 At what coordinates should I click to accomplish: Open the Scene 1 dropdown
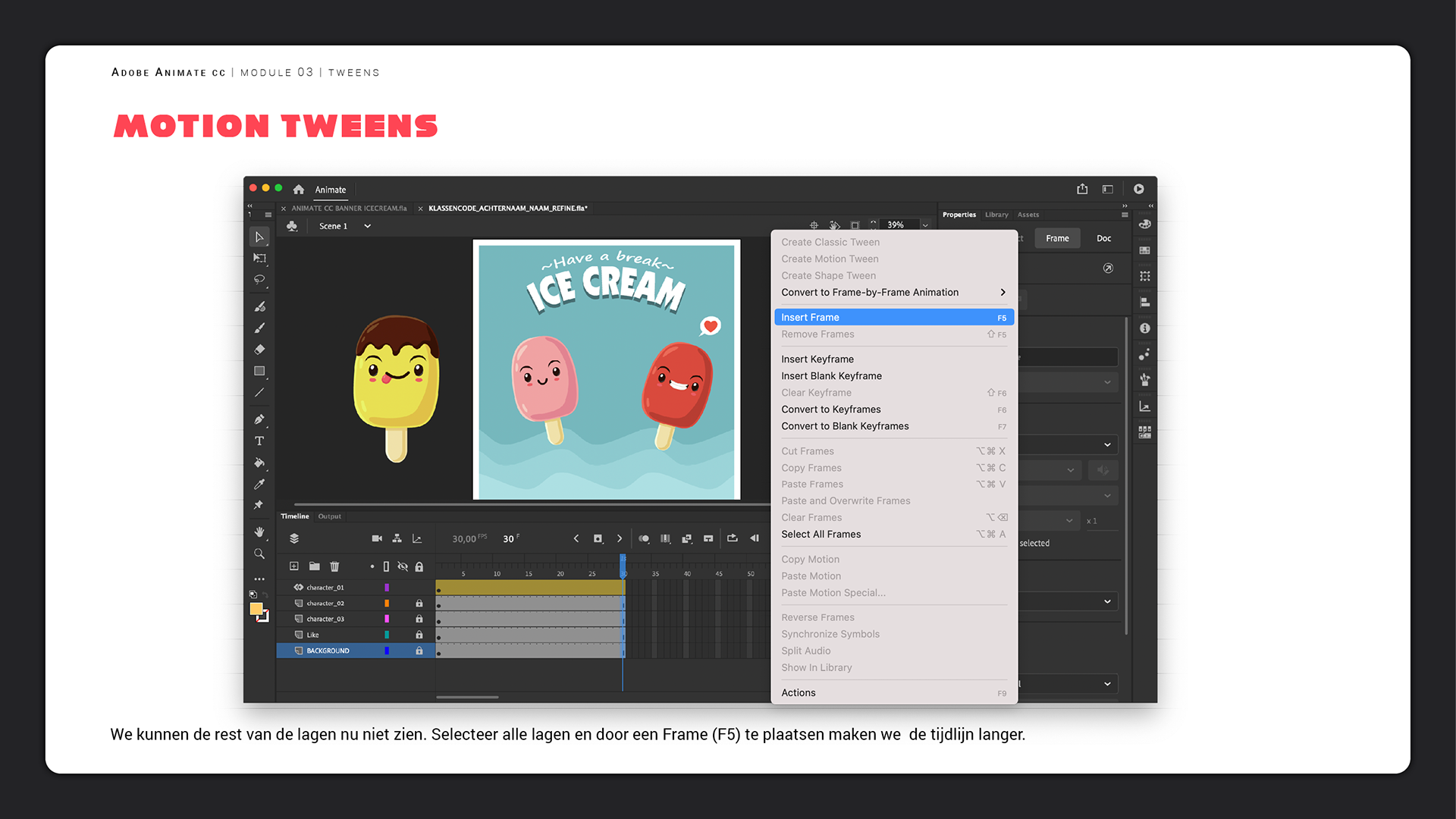coord(367,226)
